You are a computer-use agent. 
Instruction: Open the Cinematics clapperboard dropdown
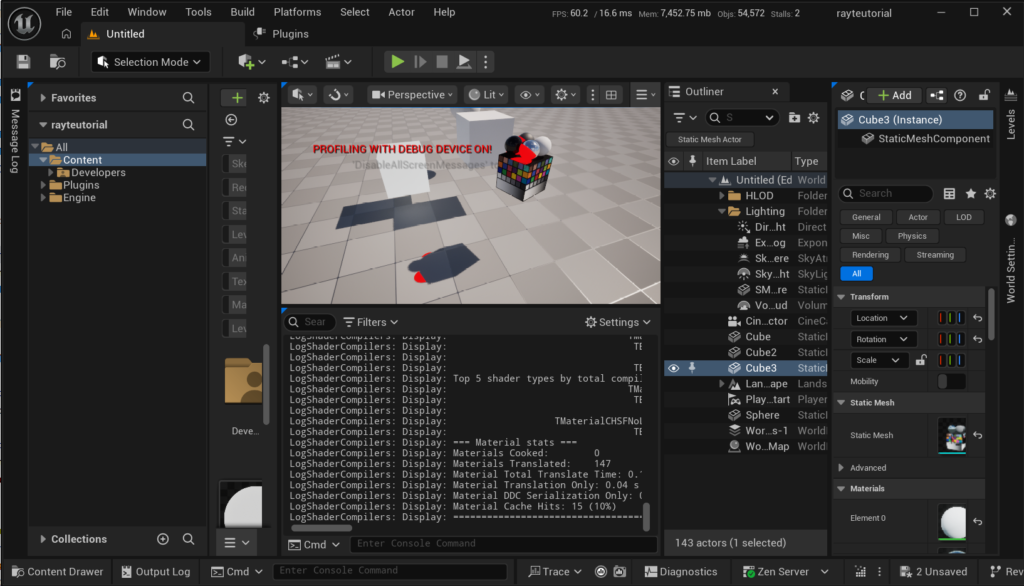pos(338,62)
